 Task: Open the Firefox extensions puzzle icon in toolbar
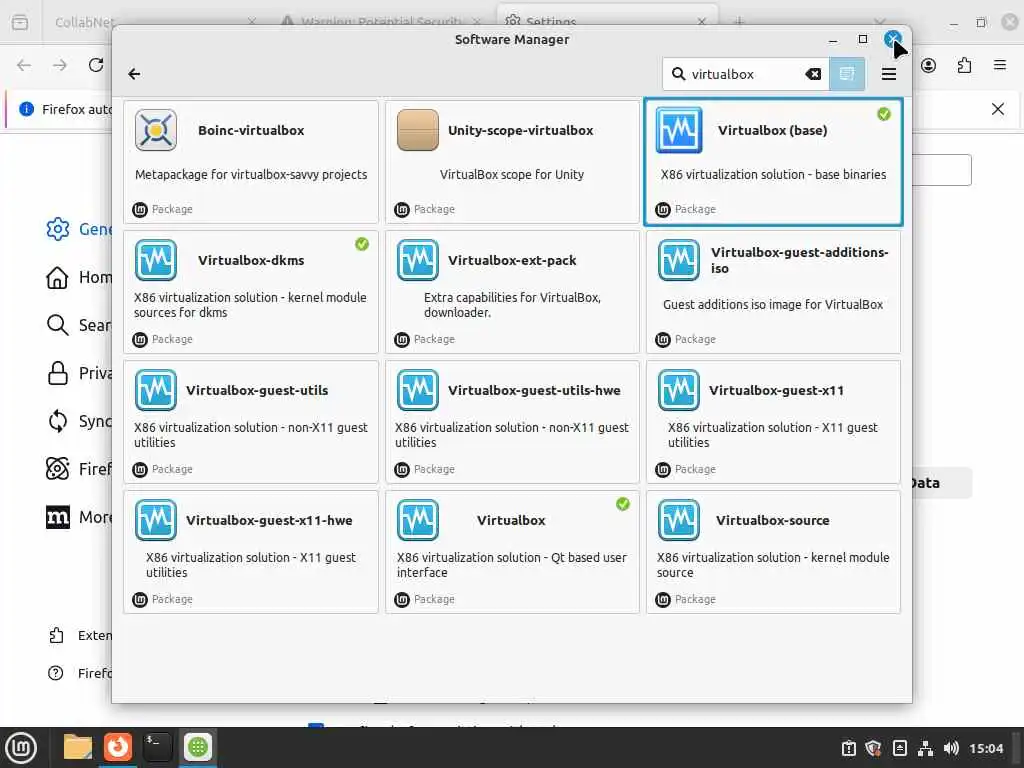click(x=964, y=65)
